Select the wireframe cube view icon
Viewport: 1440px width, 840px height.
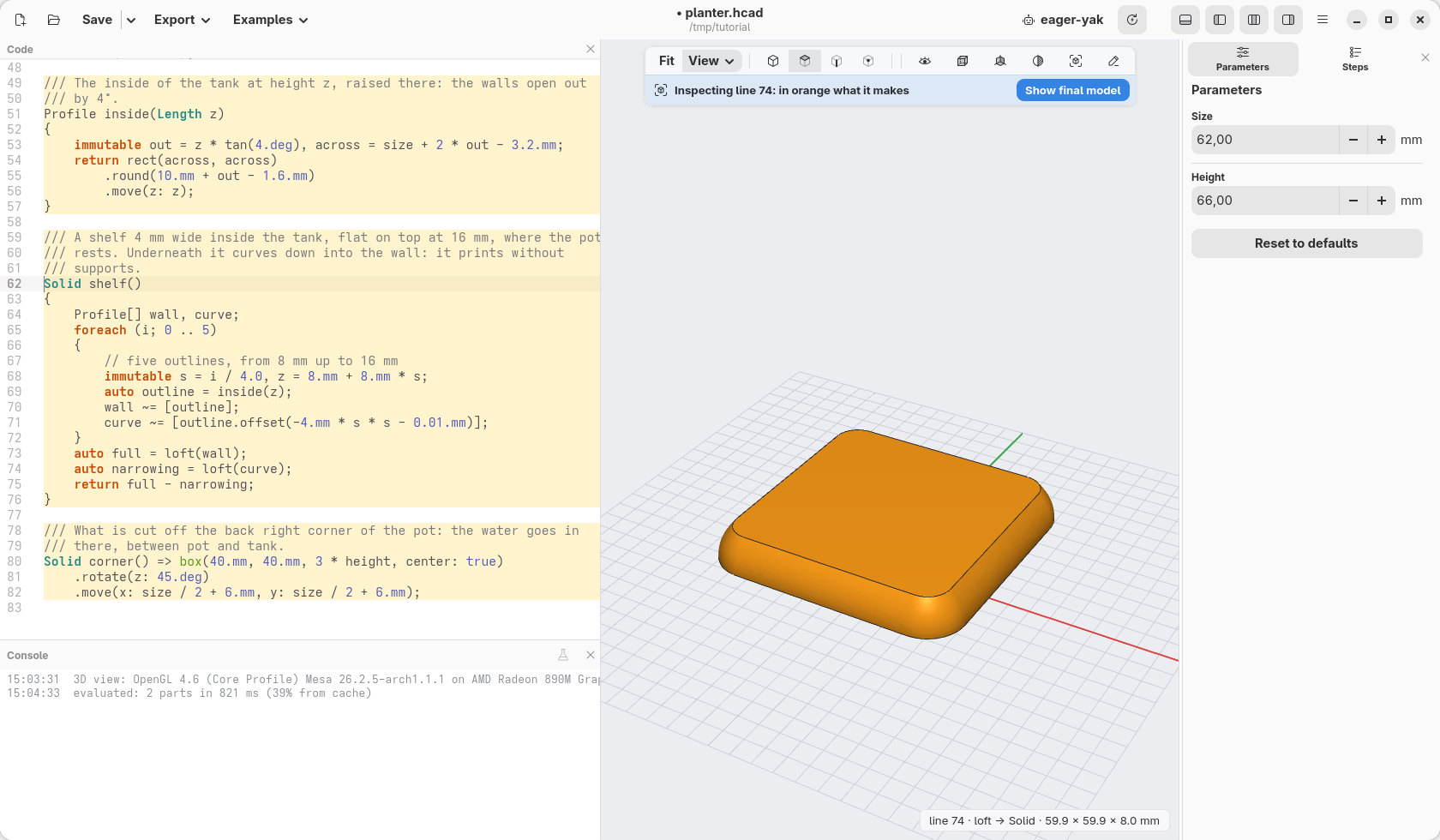click(x=963, y=61)
